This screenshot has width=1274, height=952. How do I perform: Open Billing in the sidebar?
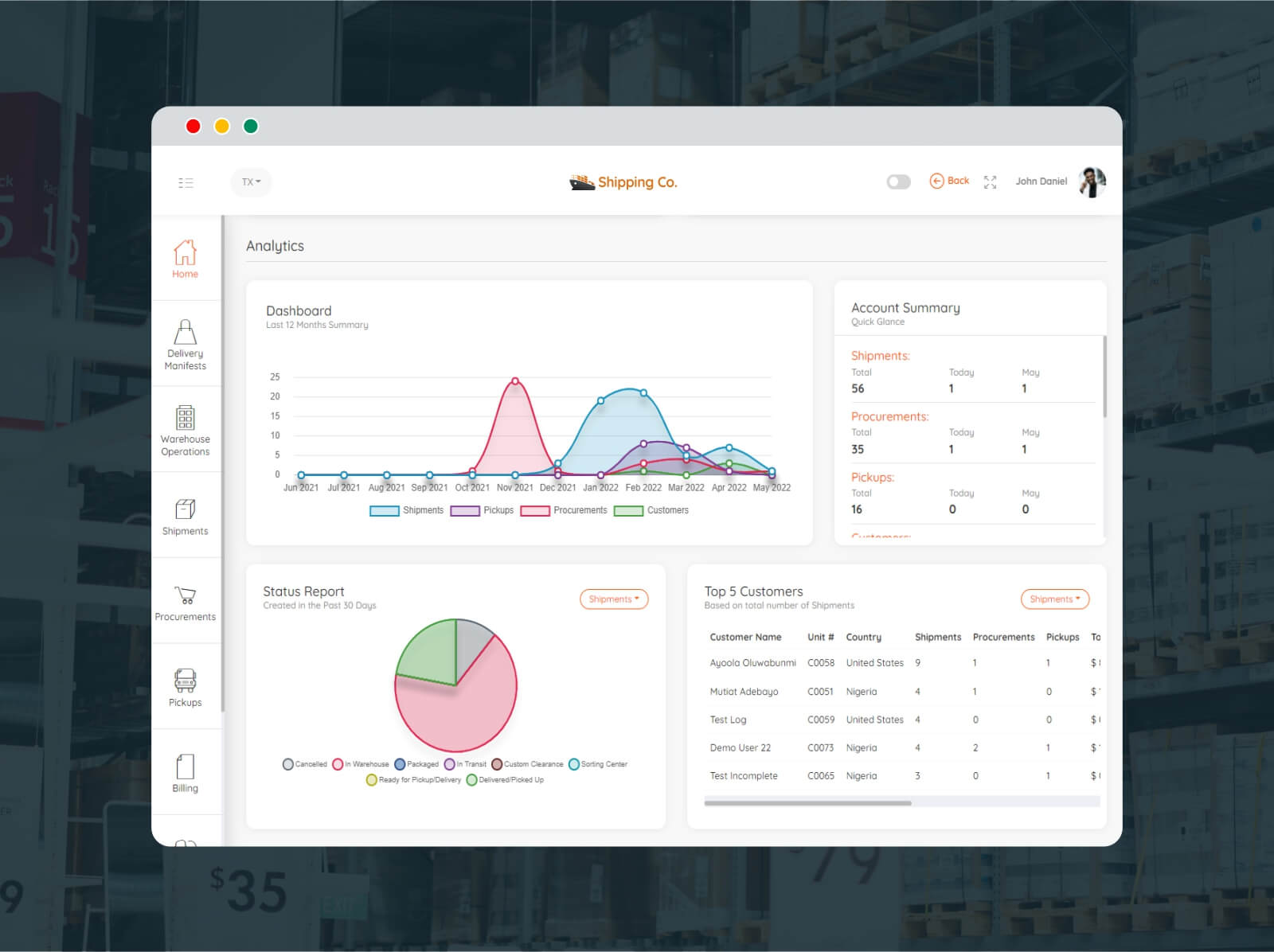point(185,774)
